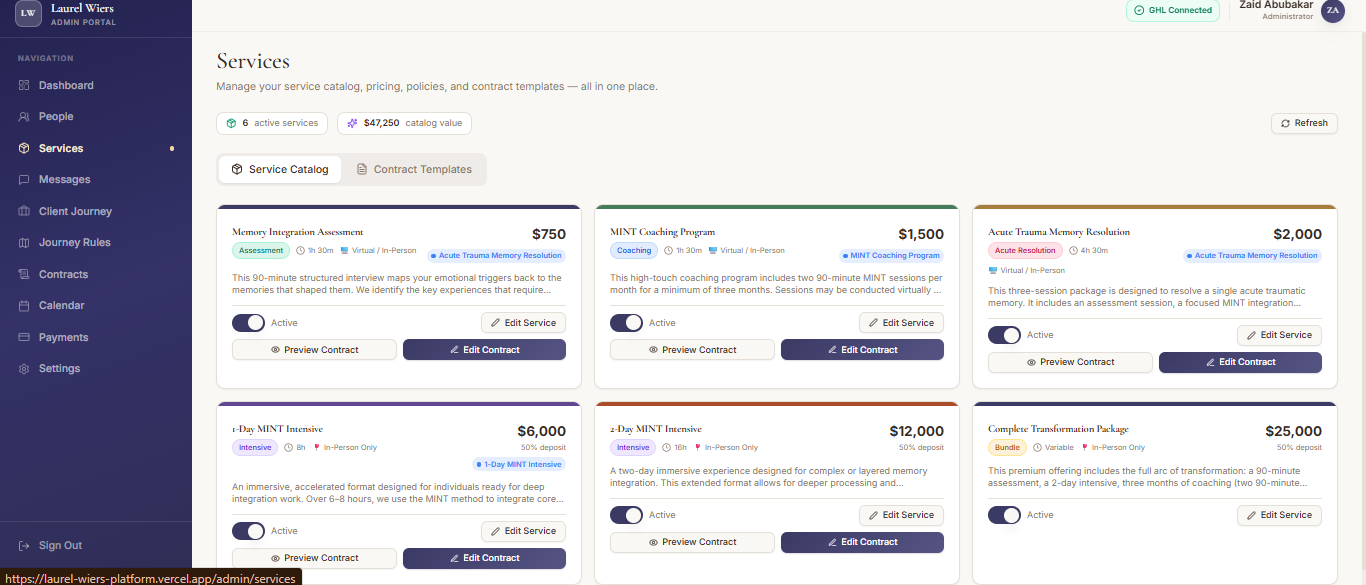
Task: Click the Journey Rules map icon
Action: 24,243
